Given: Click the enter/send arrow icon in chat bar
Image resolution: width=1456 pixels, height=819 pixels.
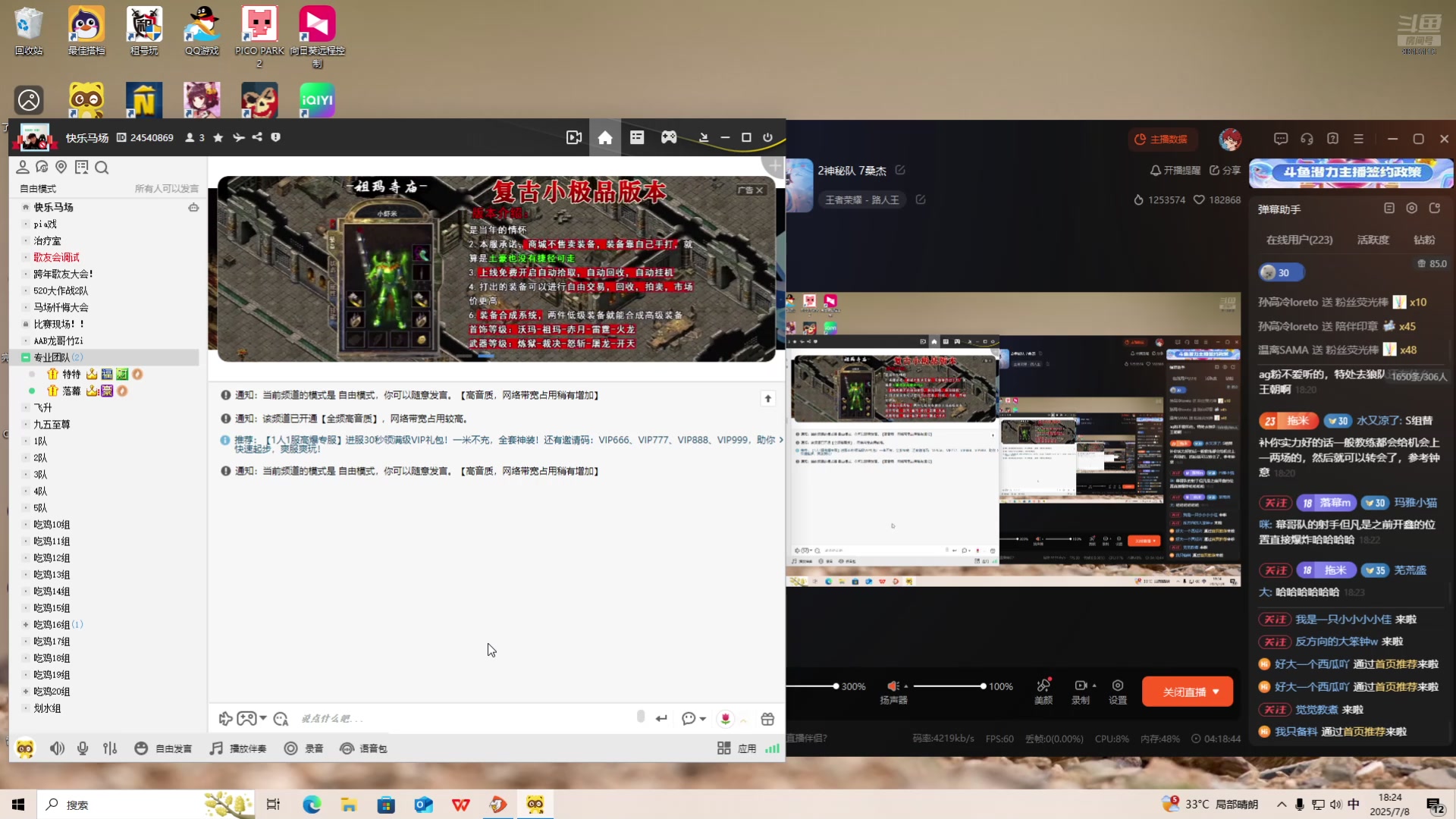Looking at the screenshot, I should 661,718.
